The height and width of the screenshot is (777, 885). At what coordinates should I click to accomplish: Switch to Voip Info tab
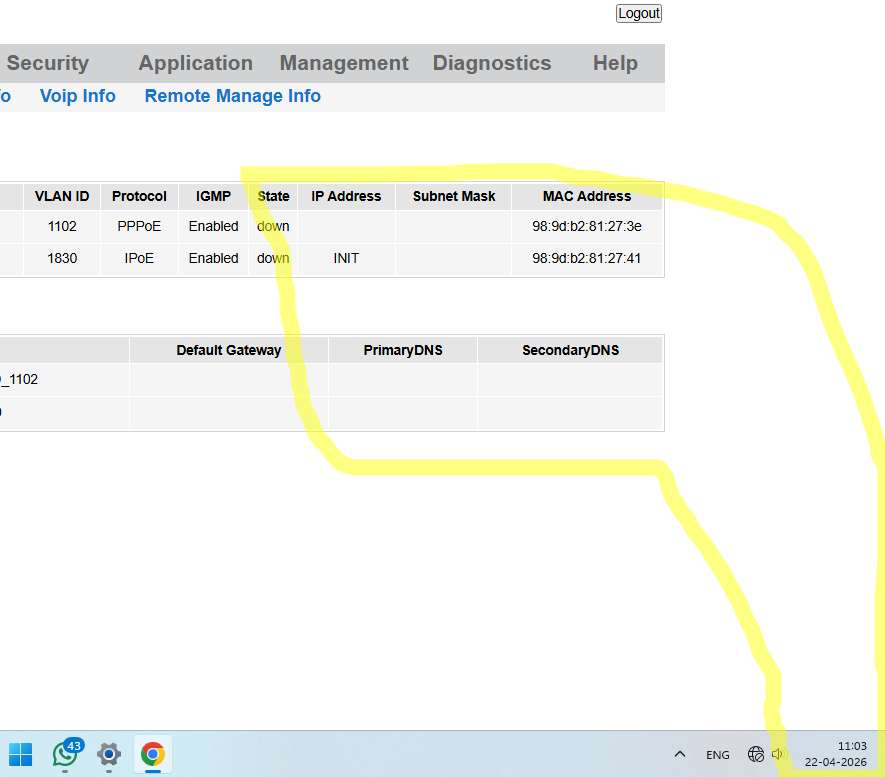(77, 96)
